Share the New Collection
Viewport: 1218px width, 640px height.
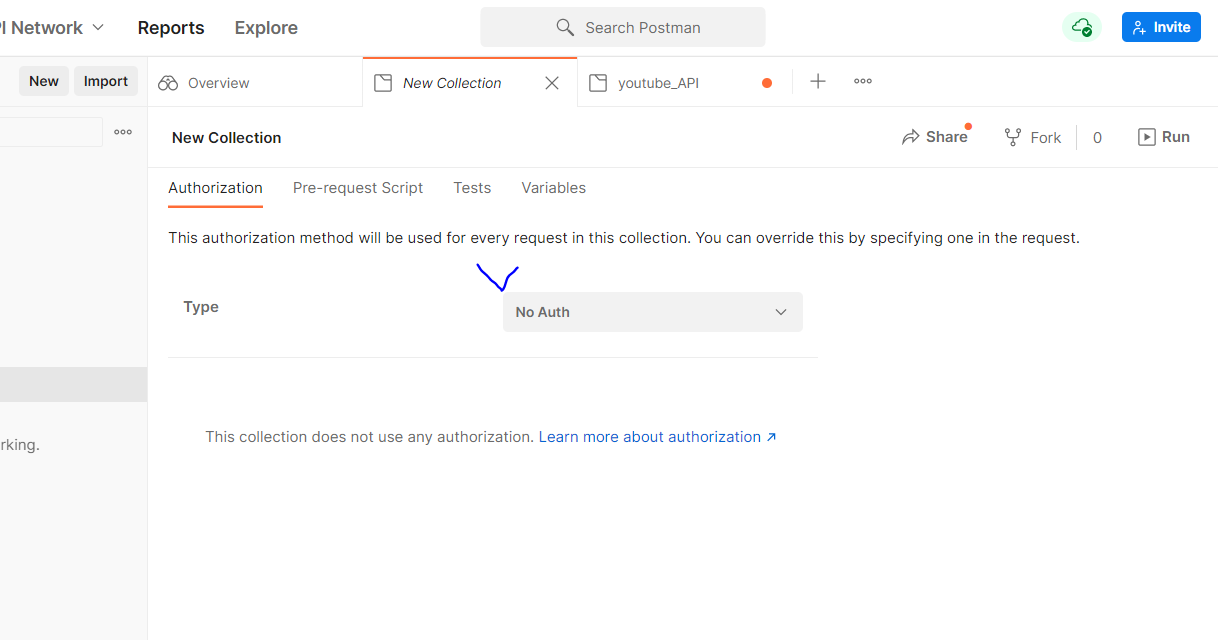click(935, 137)
